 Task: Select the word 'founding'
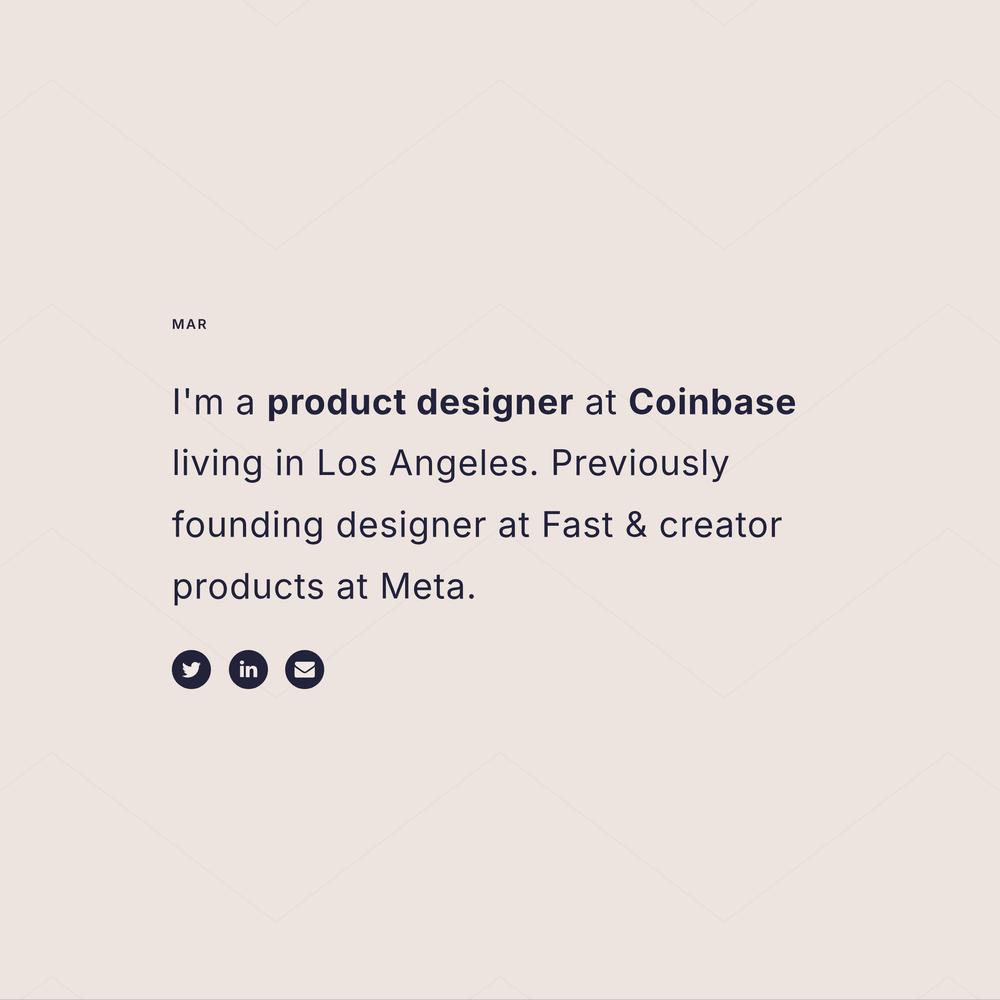pos(247,525)
